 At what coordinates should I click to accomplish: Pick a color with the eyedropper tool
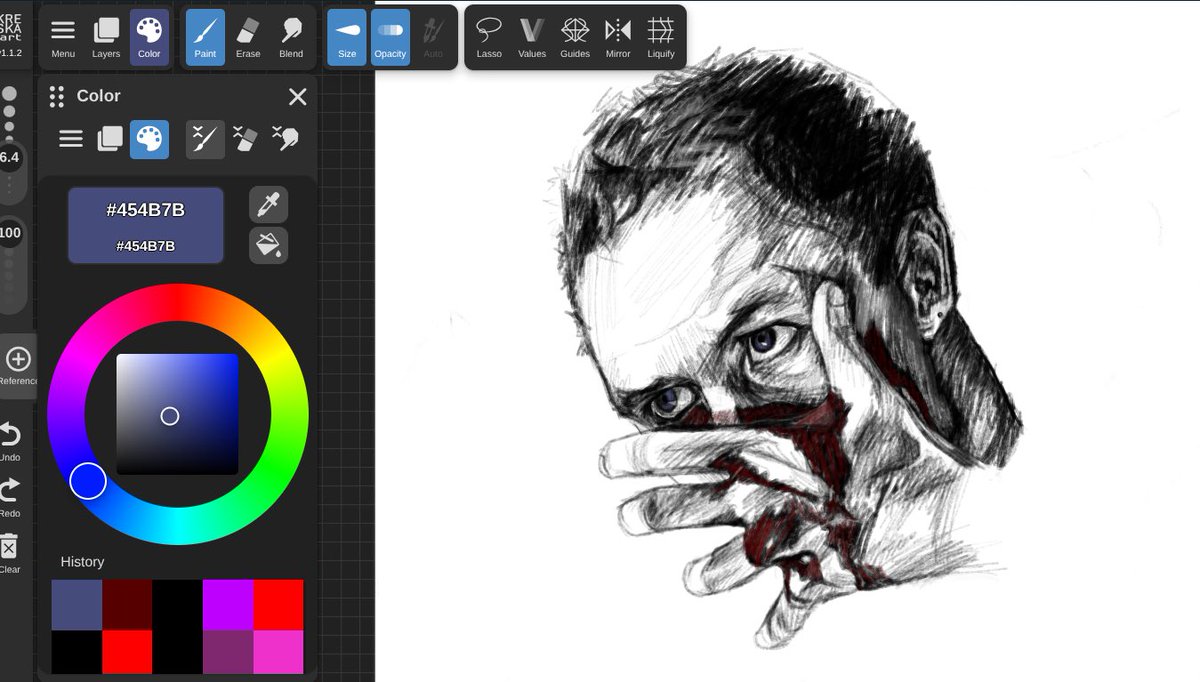(x=269, y=205)
